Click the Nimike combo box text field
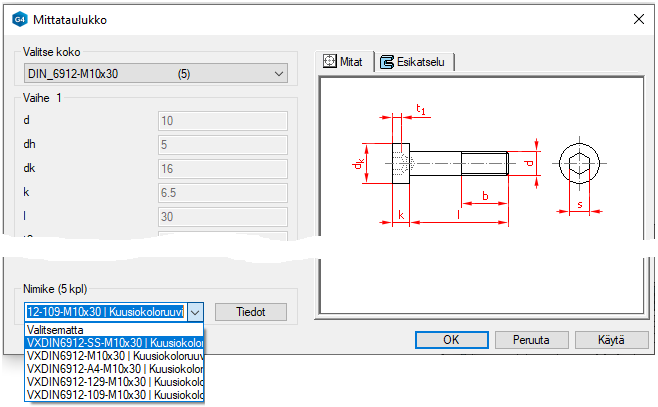Viewport: 658px width, 407px height. click(106, 312)
